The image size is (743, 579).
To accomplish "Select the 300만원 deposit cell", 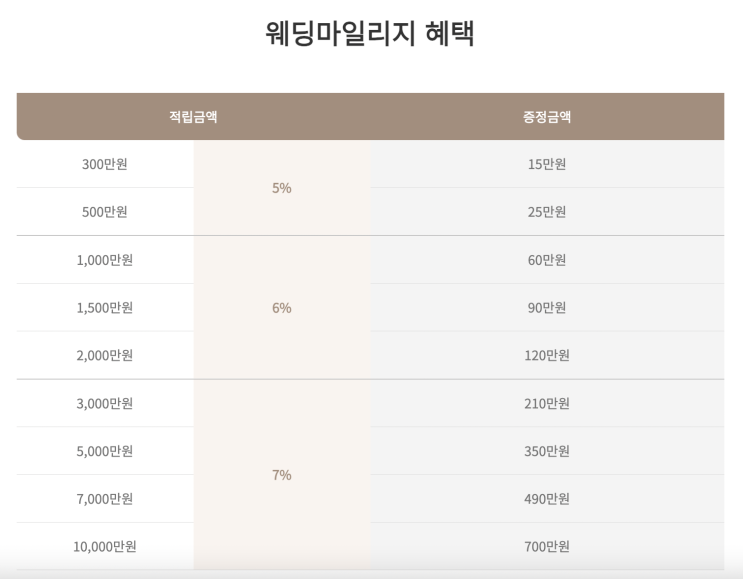I will [x=104, y=164].
